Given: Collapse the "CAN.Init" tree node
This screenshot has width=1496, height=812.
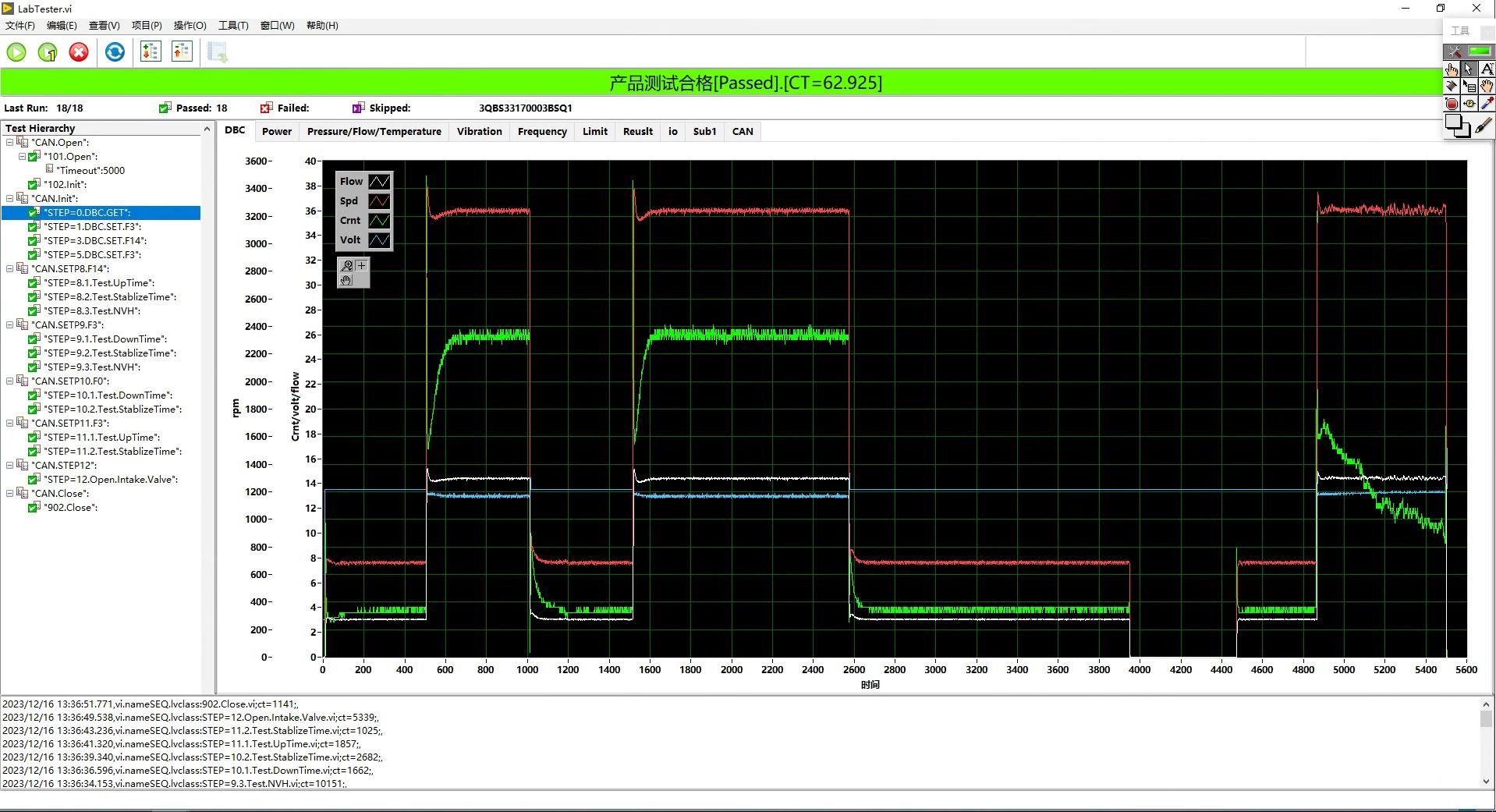Looking at the screenshot, I should pyautogui.click(x=9, y=199).
